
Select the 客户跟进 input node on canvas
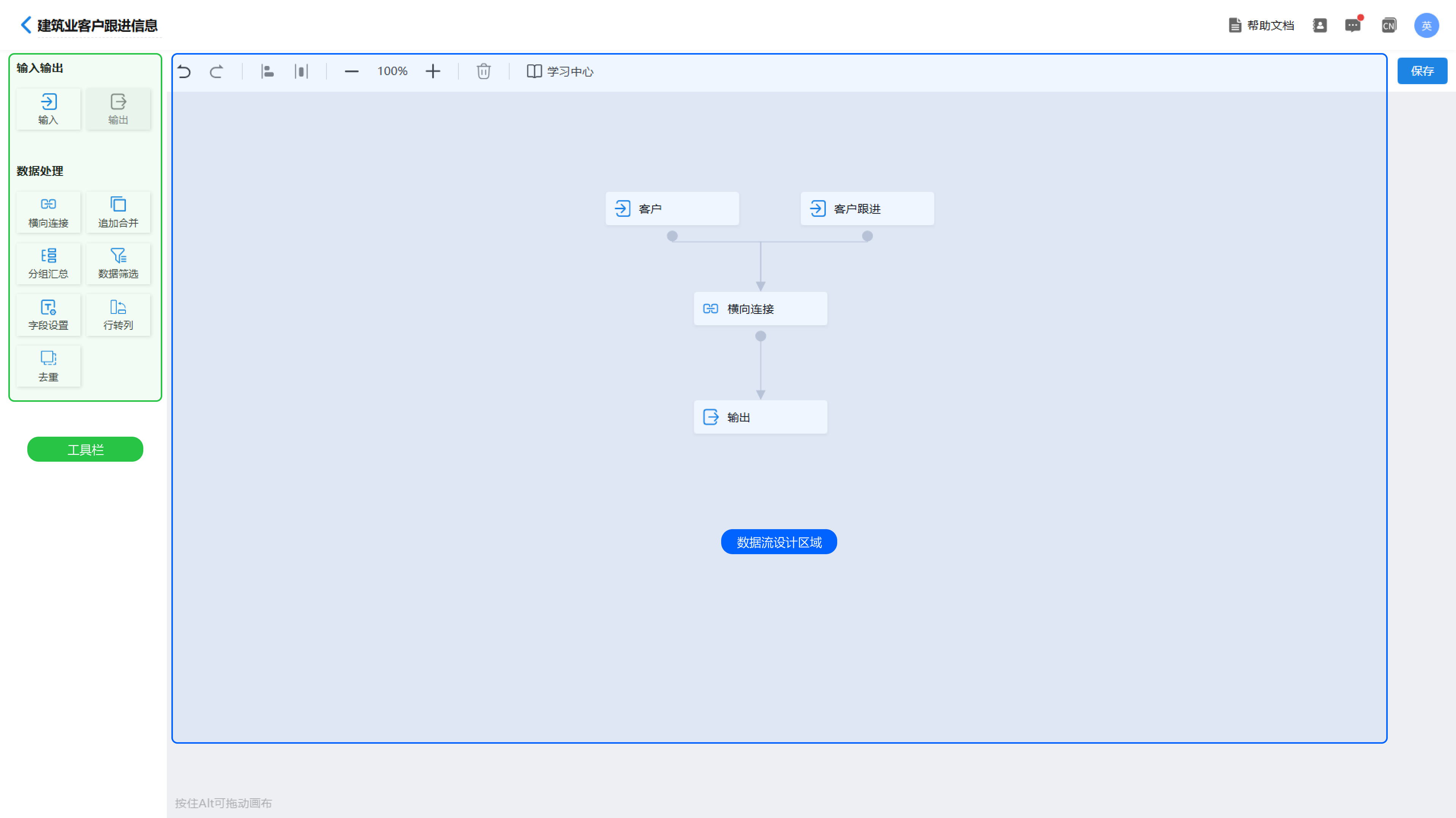[867, 208]
